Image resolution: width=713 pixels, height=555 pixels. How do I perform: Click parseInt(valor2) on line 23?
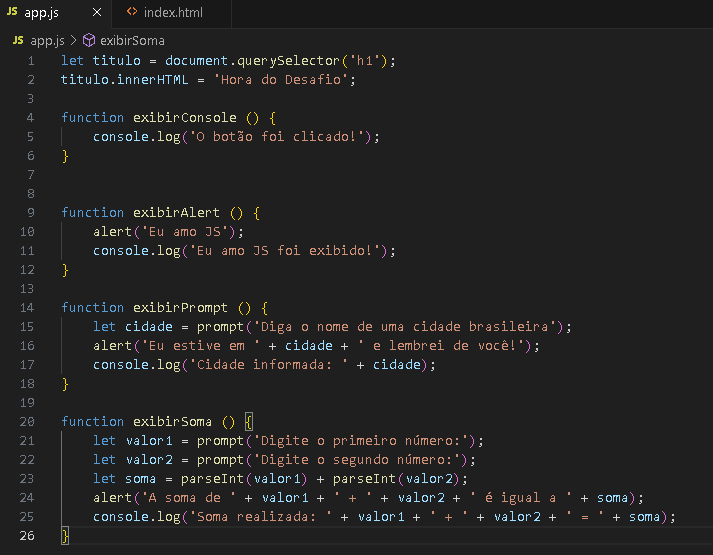[397, 479]
